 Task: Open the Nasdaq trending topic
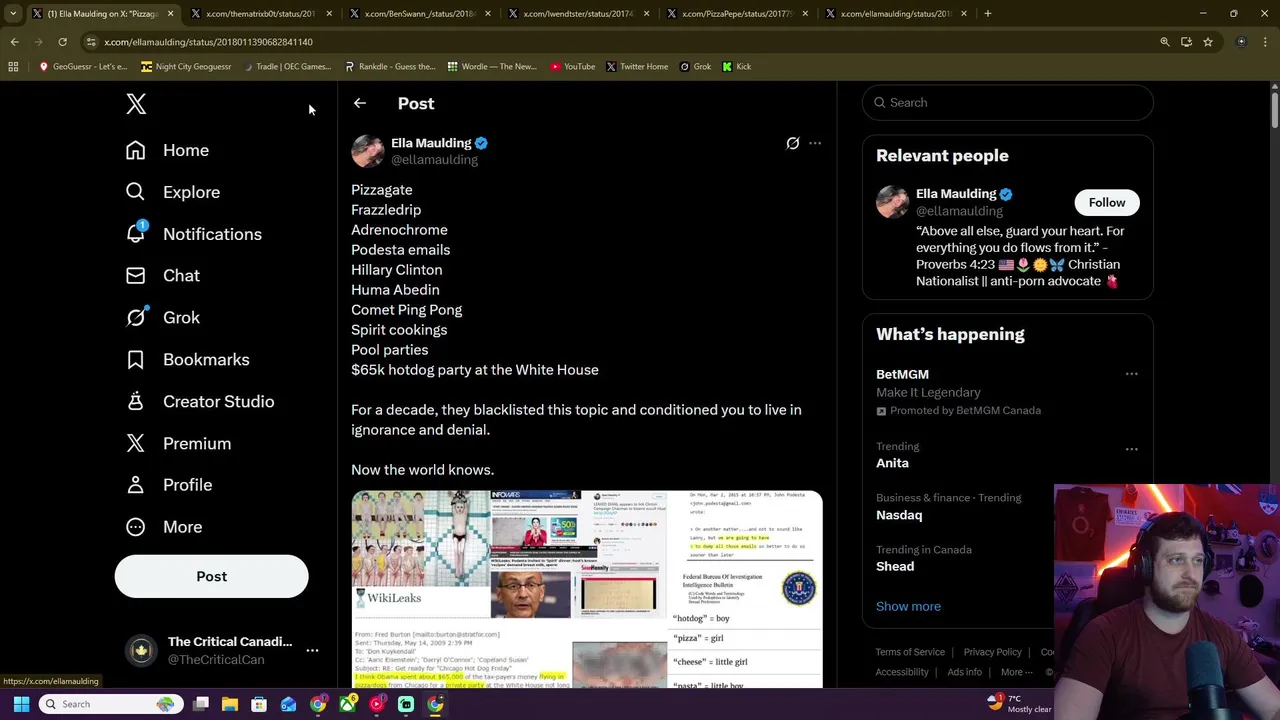pyautogui.click(x=899, y=515)
